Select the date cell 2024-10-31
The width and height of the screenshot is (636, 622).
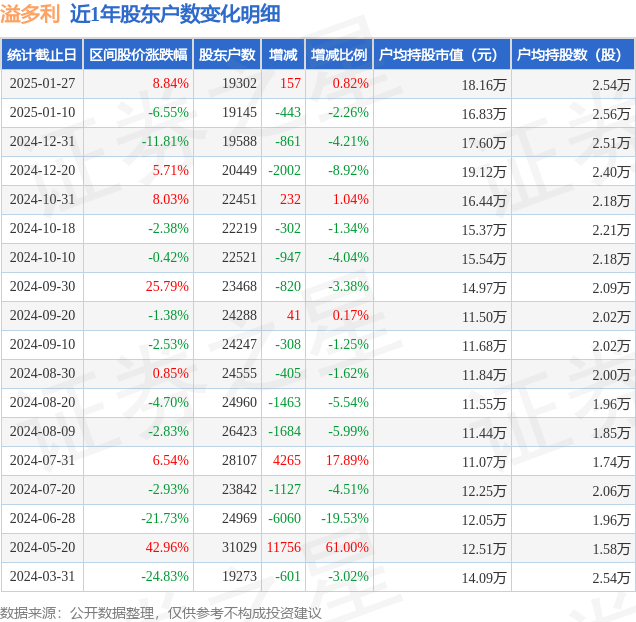(43, 200)
